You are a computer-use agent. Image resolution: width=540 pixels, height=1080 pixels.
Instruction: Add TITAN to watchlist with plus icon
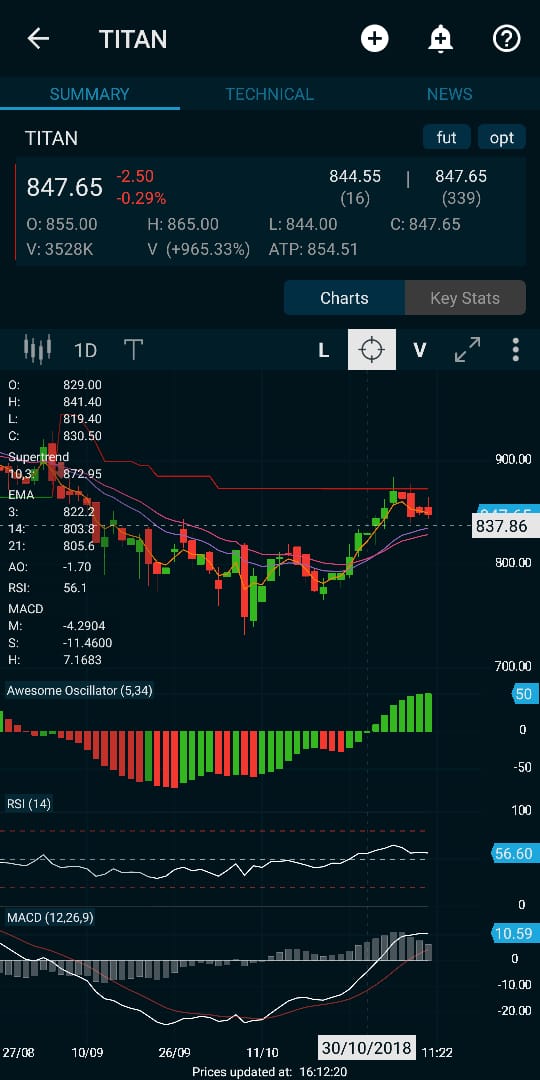point(375,39)
